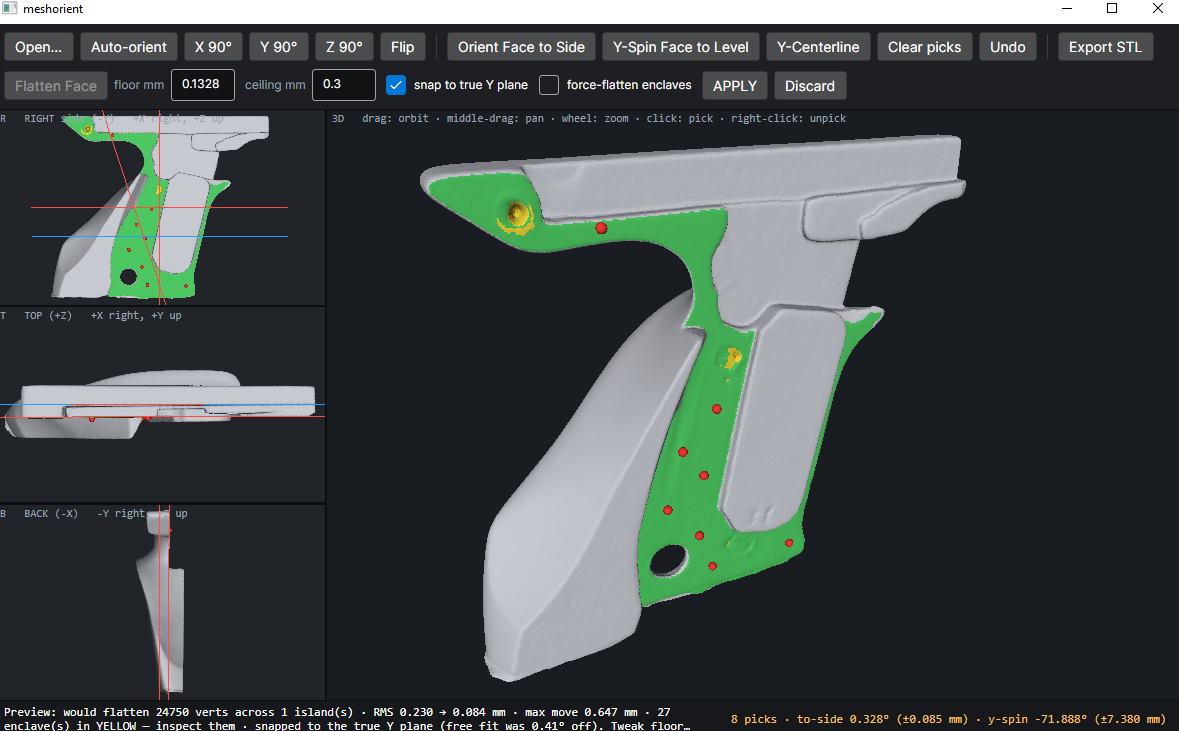
Task: Click Orient Face to Side
Action: pyautogui.click(x=521, y=47)
